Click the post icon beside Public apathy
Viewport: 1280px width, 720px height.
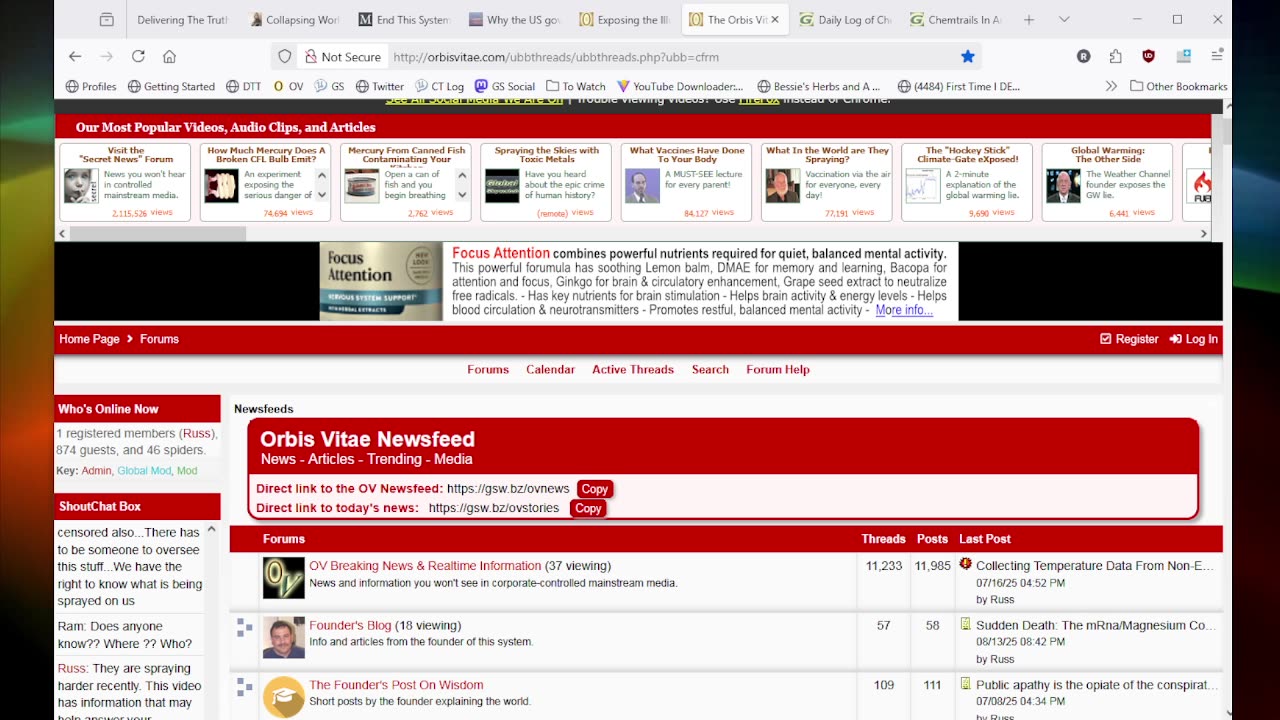click(965, 684)
